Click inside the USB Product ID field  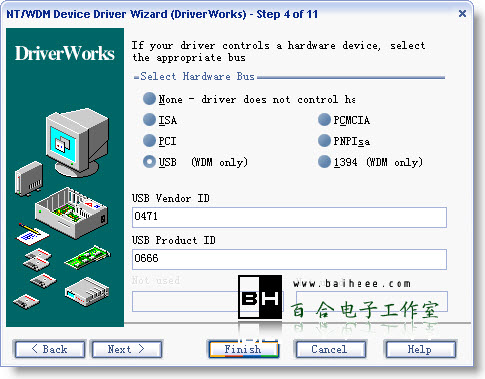(289, 259)
